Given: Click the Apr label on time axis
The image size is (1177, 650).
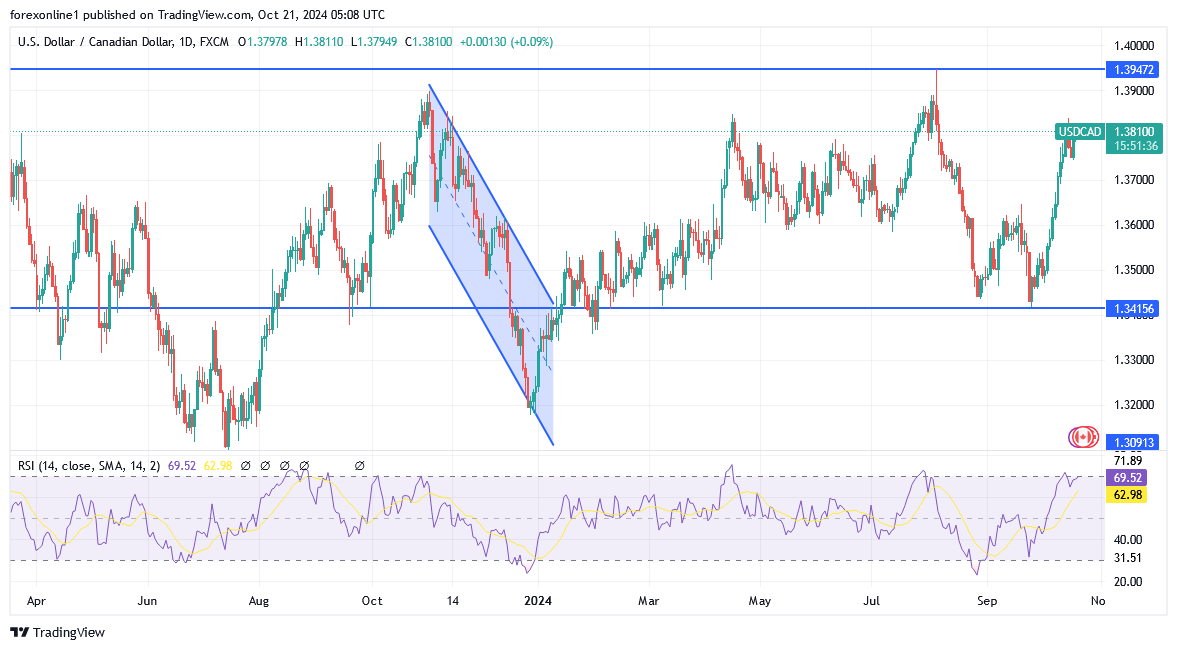Looking at the screenshot, I should [x=36, y=601].
